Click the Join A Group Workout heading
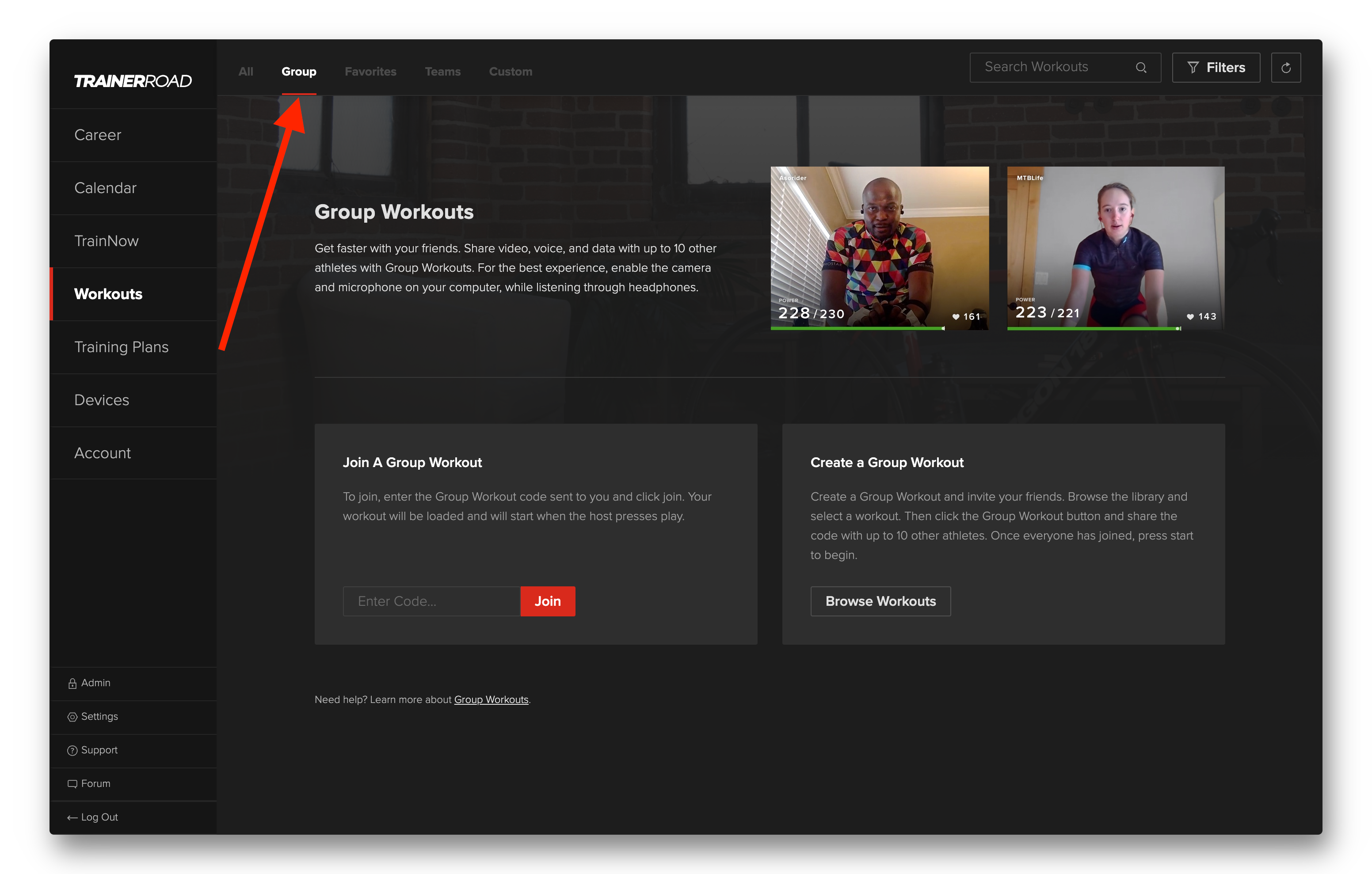The image size is (1372, 874). [412, 463]
